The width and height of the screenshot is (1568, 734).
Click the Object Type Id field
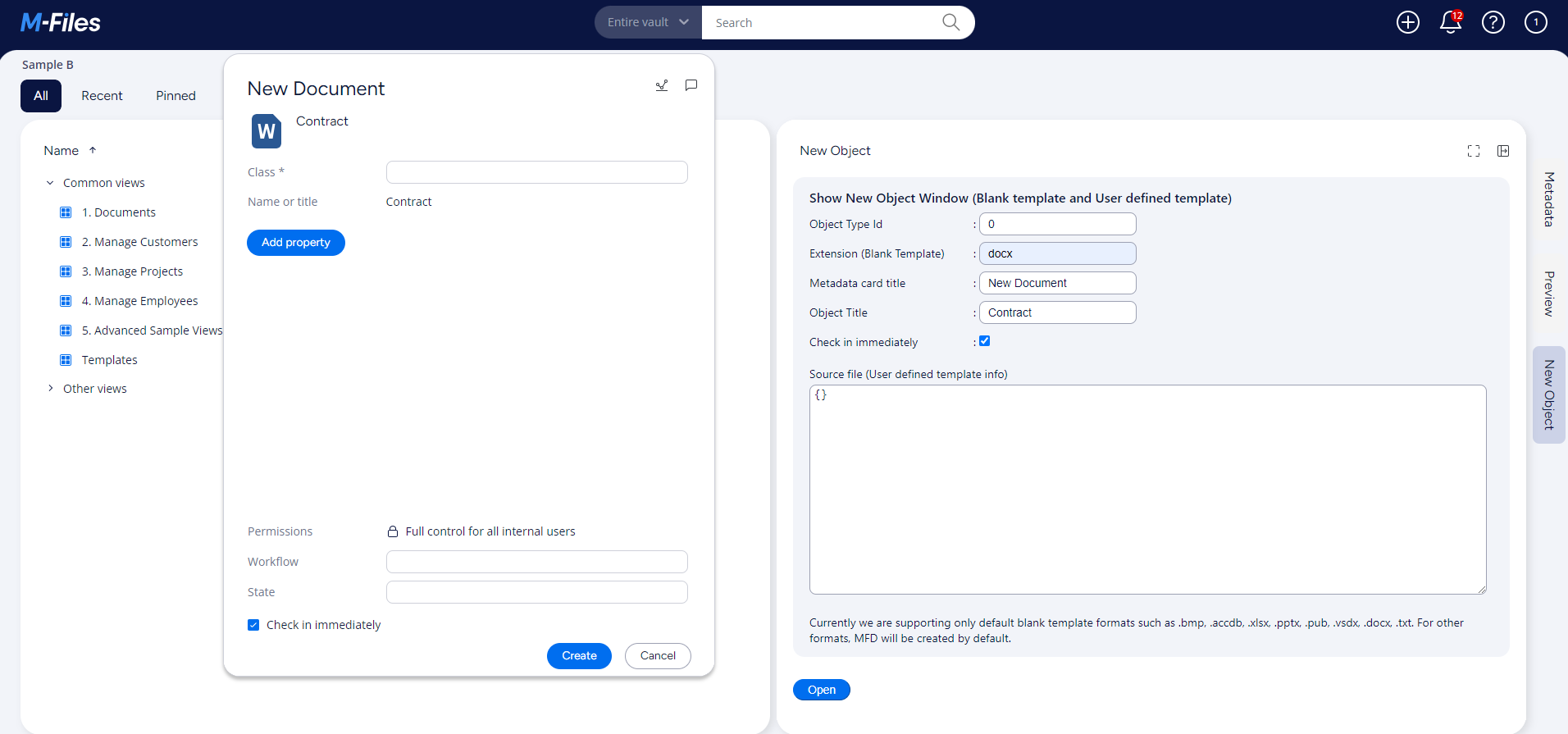1058,224
